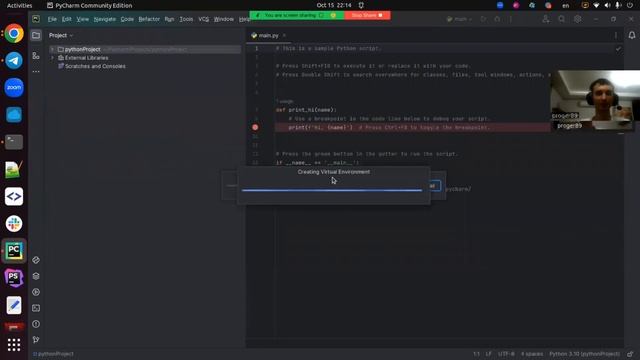Click the clock showing Oct 15 22:14
Image resolution: width=640 pixels, height=360 pixels.
[334, 5]
